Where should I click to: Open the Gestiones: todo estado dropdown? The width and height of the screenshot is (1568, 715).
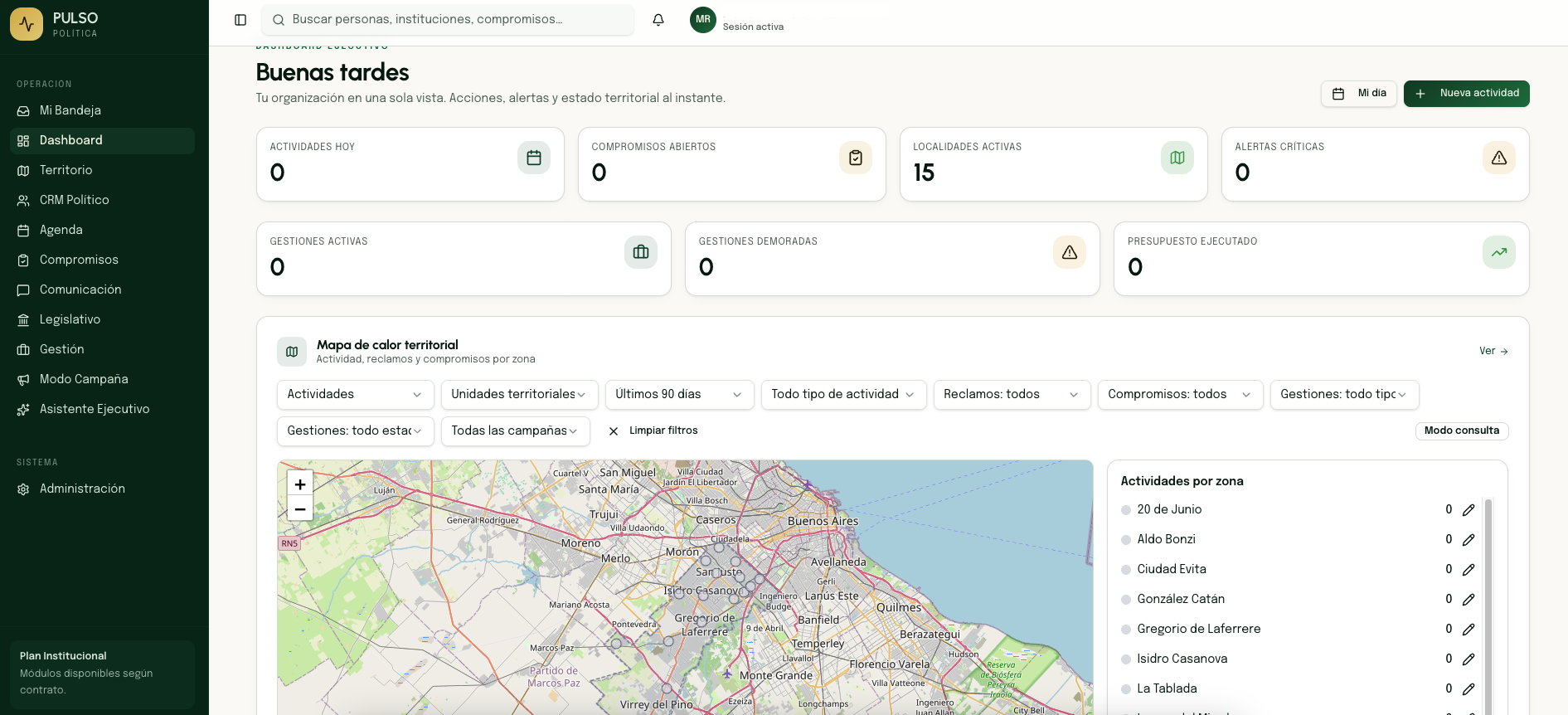[x=356, y=431]
